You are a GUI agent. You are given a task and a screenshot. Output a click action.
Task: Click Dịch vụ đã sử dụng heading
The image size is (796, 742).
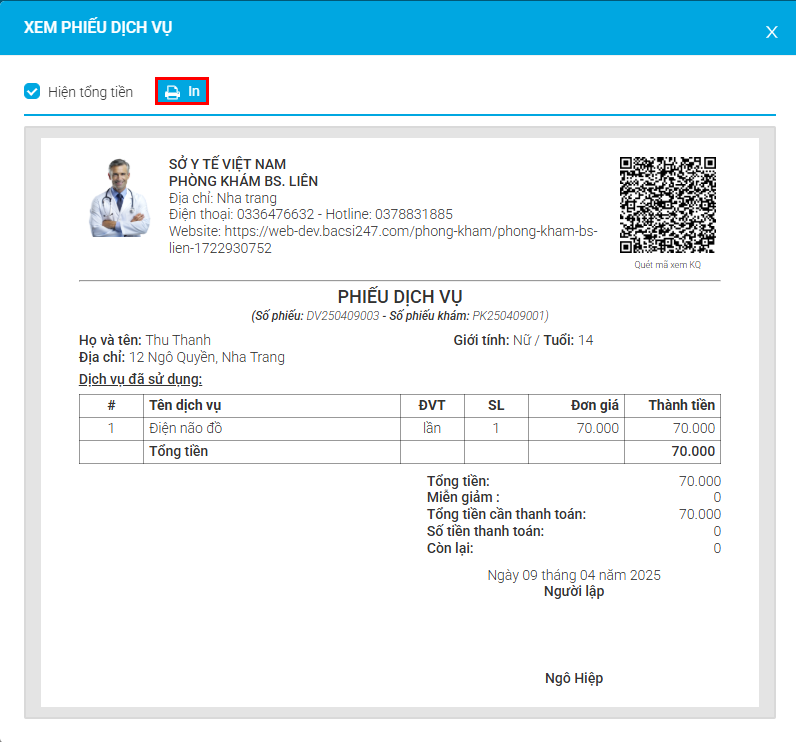pyautogui.click(x=141, y=379)
